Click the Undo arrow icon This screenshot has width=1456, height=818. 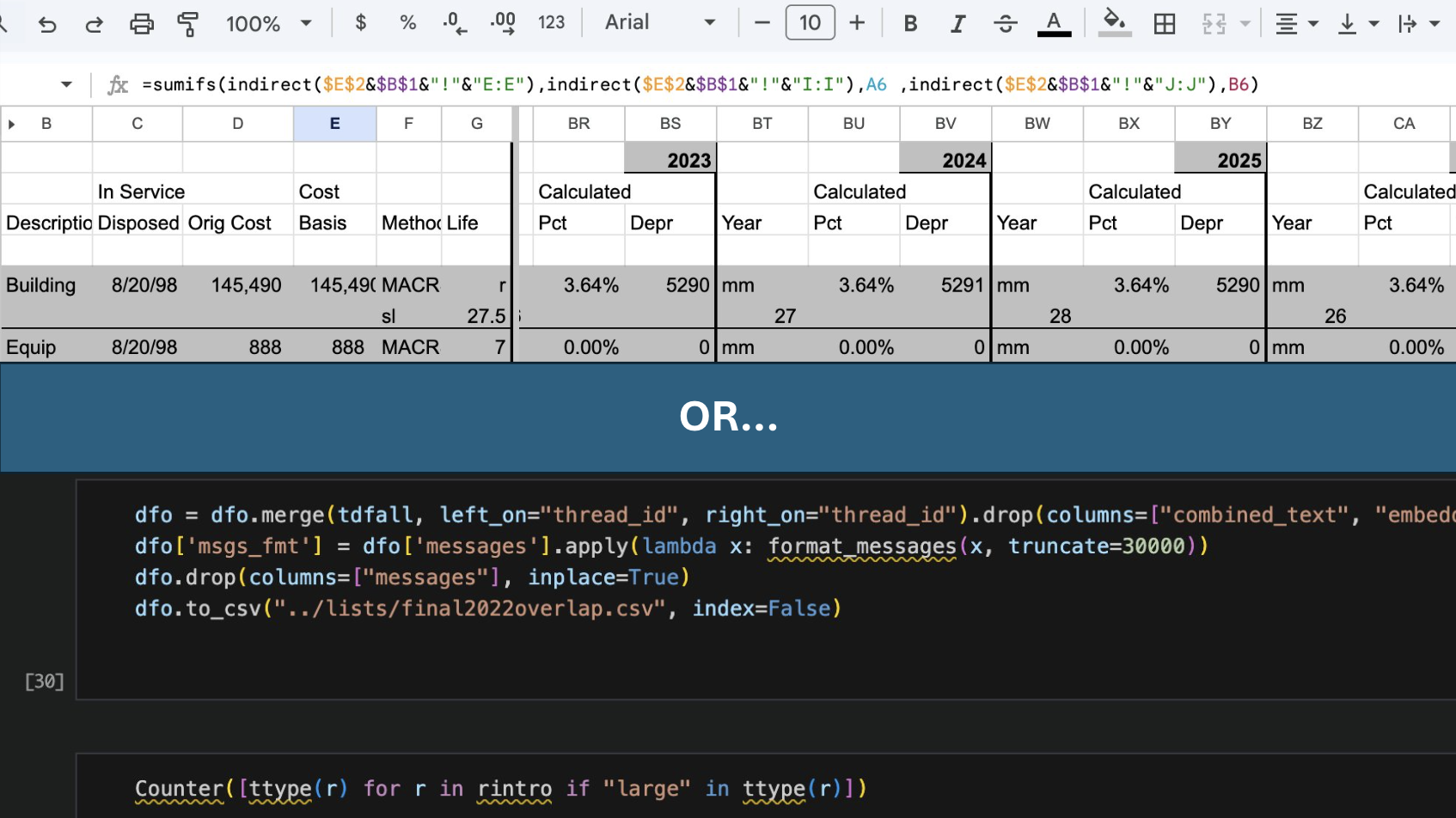(47, 23)
